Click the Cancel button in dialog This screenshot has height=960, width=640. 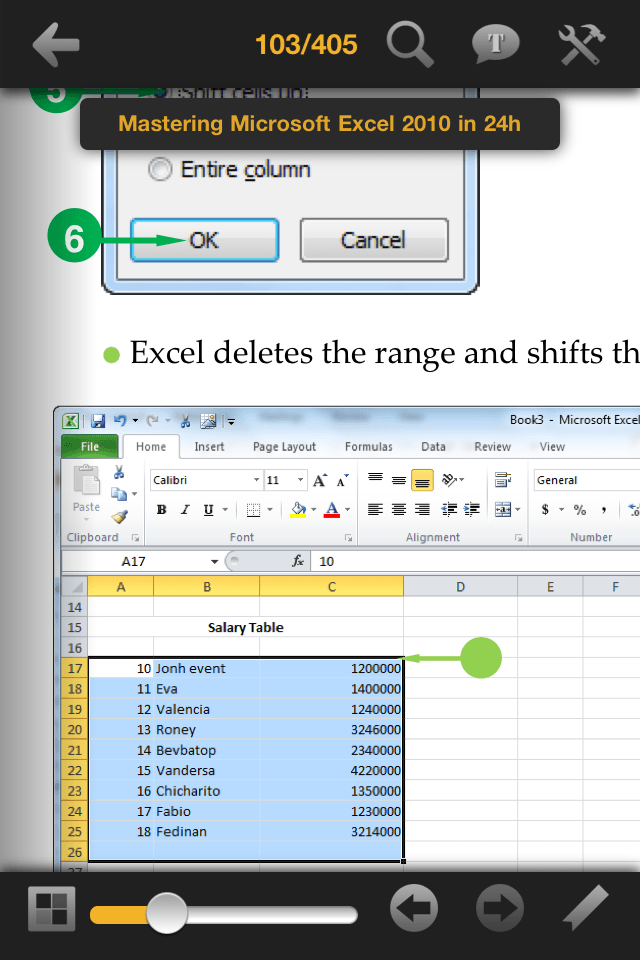(374, 240)
